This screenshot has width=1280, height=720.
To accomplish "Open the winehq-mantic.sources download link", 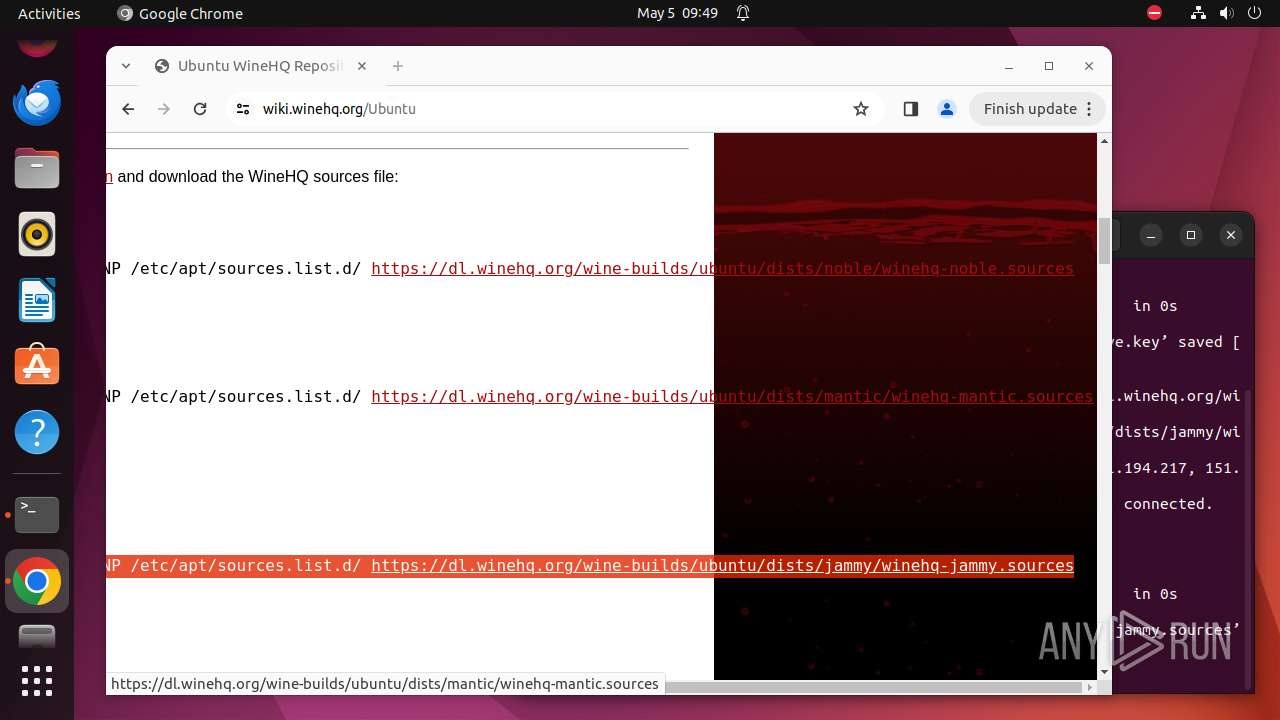I will [732, 396].
